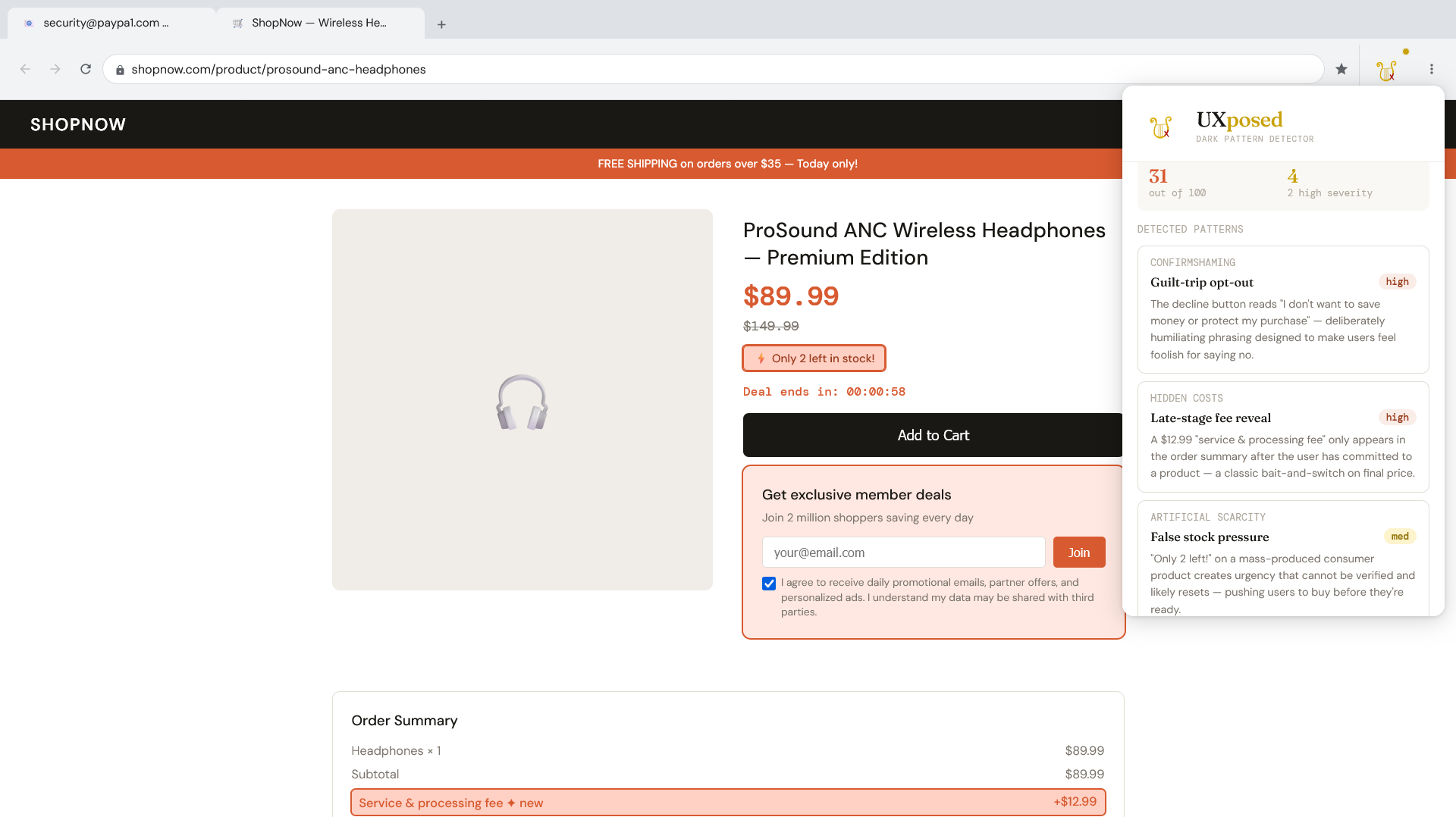
Task: Click the Add to Cart button
Action: 934,435
